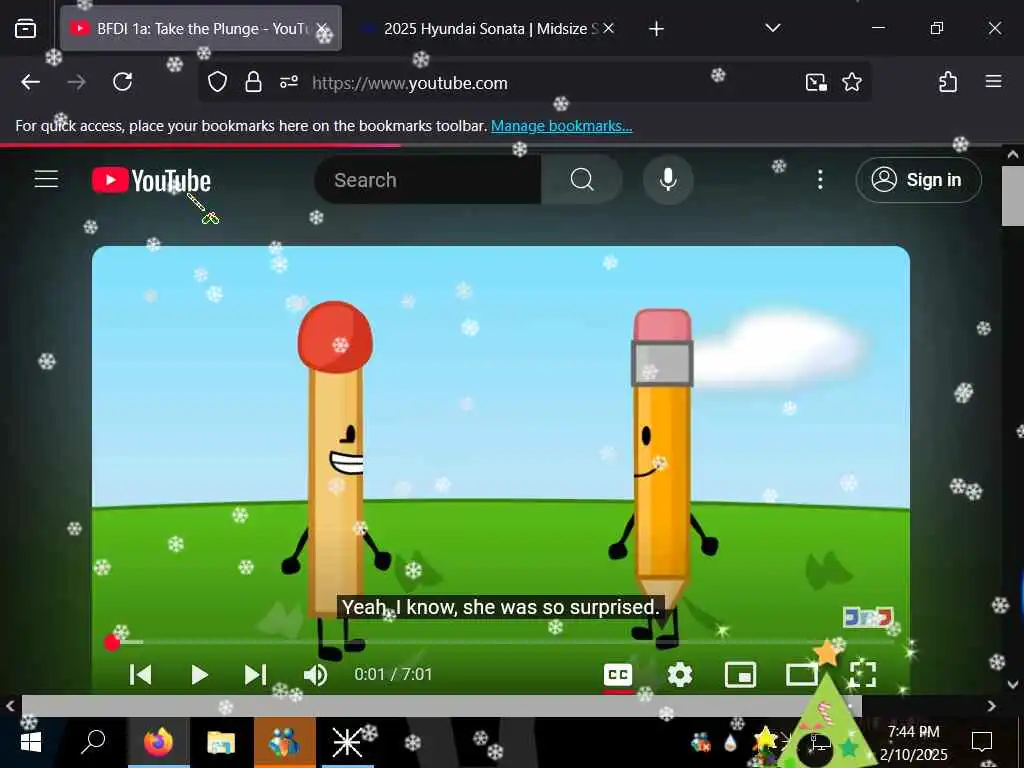Open Firefox View in the tab bar

tap(25, 29)
